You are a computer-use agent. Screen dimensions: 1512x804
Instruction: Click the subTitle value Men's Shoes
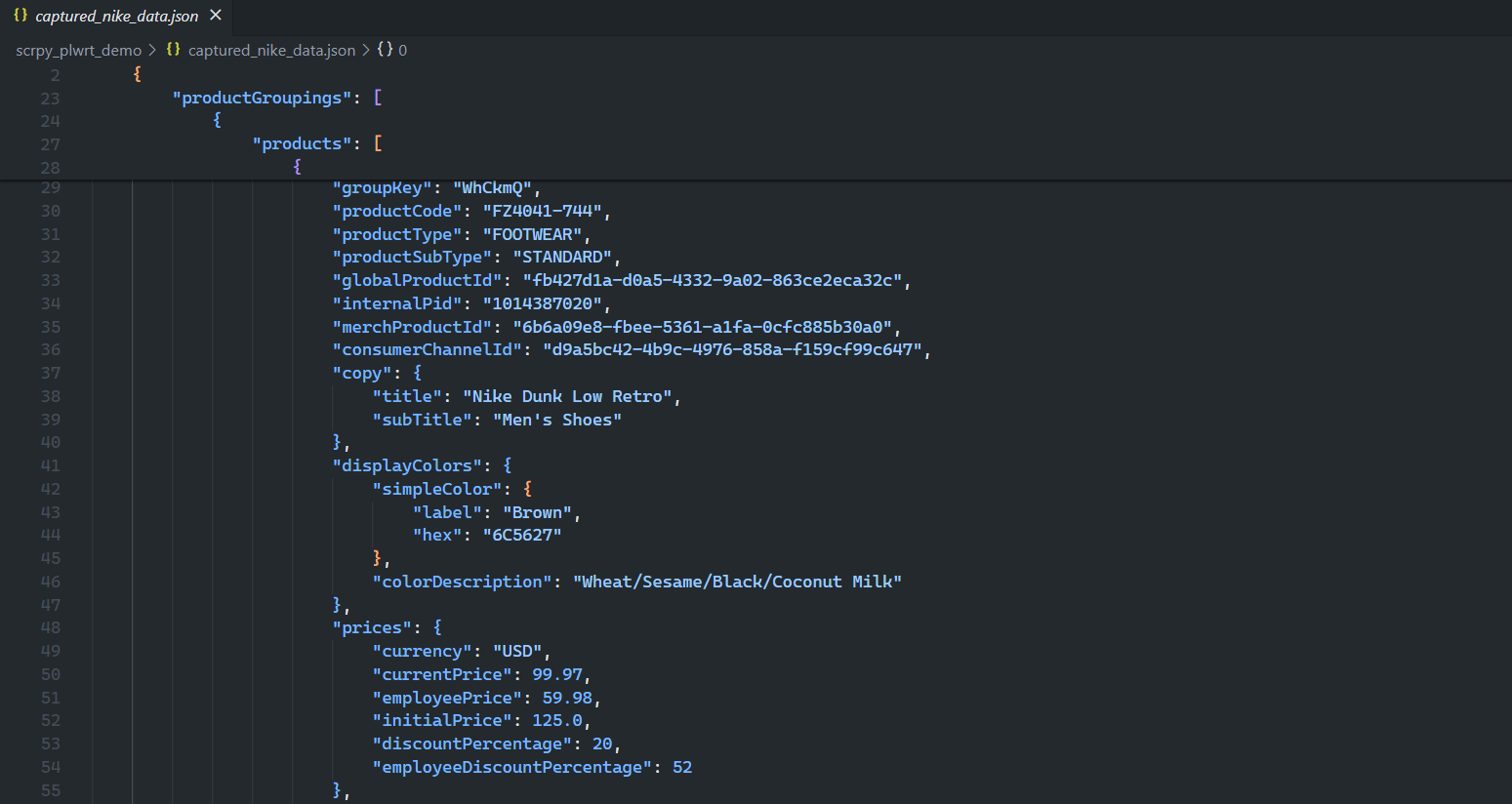pyautogui.click(x=556, y=419)
